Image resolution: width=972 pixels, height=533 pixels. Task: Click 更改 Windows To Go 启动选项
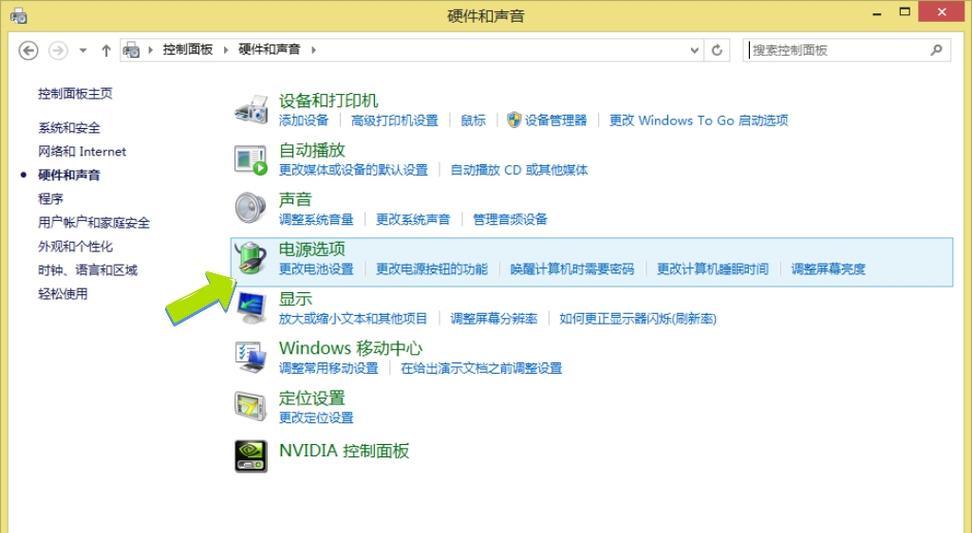pyautogui.click(x=699, y=120)
